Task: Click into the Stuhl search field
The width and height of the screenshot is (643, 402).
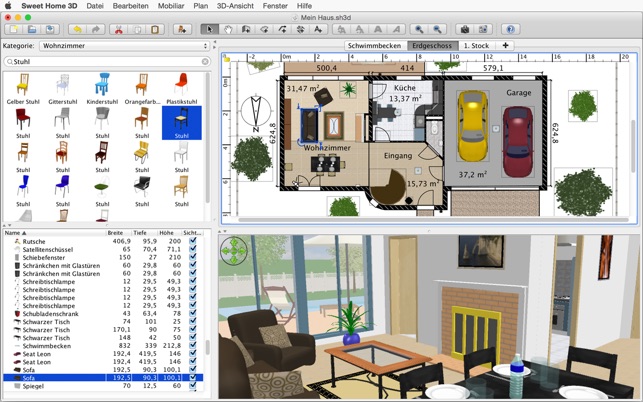Action: [x=107, y=62]
